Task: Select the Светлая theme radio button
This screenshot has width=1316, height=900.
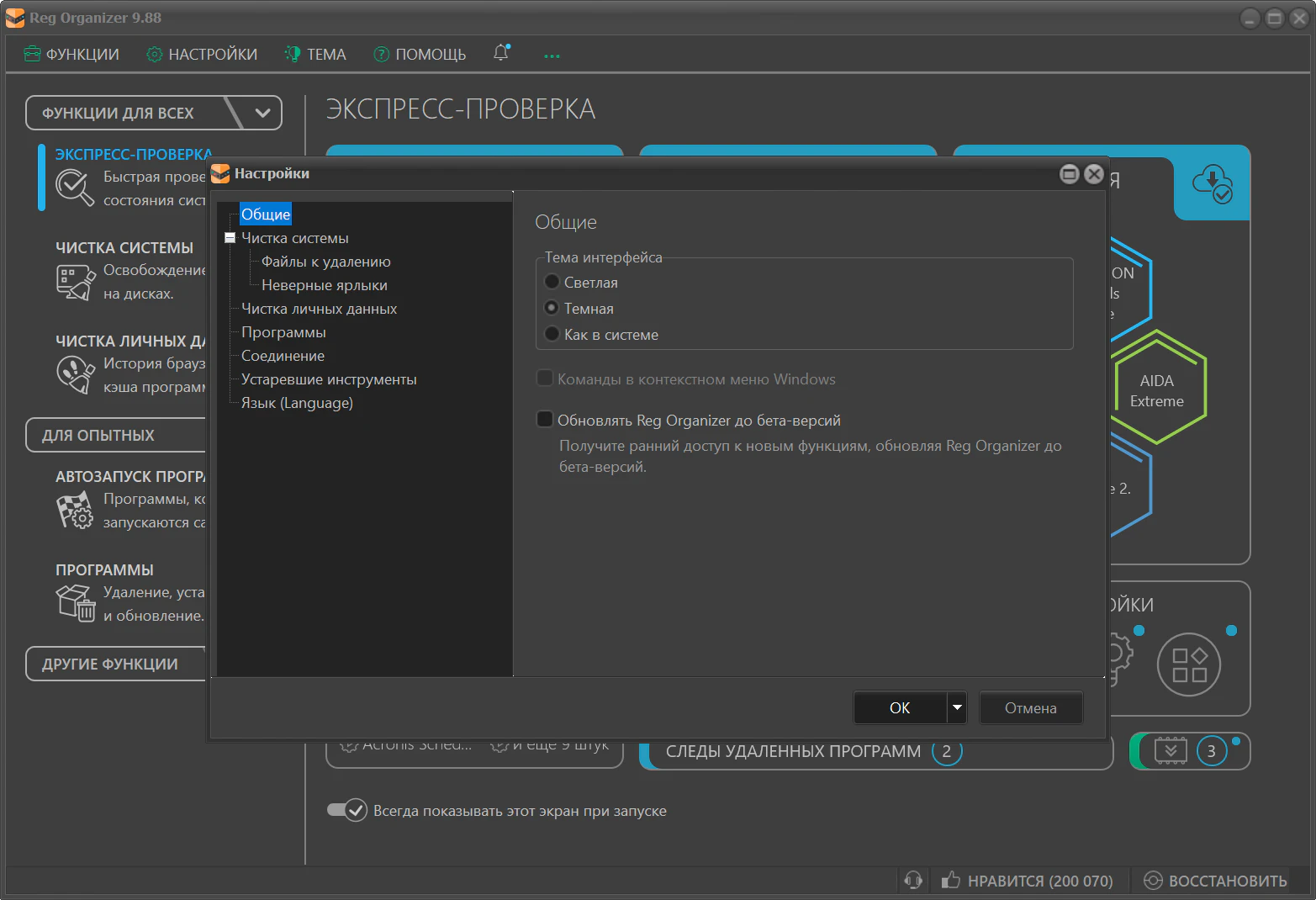Action: [x=552, y=283]
